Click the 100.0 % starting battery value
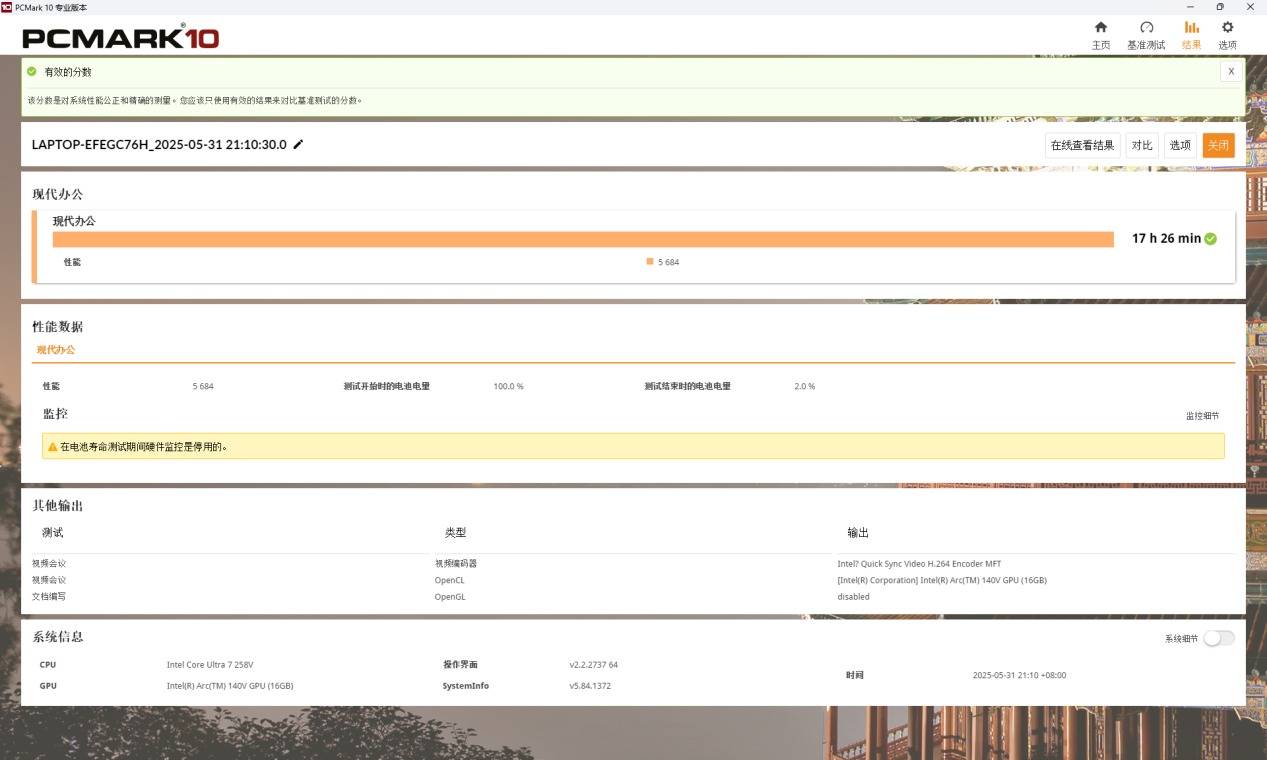This screenshot has width=1267, height=760. pyautogui.click(x=508, y=386)
